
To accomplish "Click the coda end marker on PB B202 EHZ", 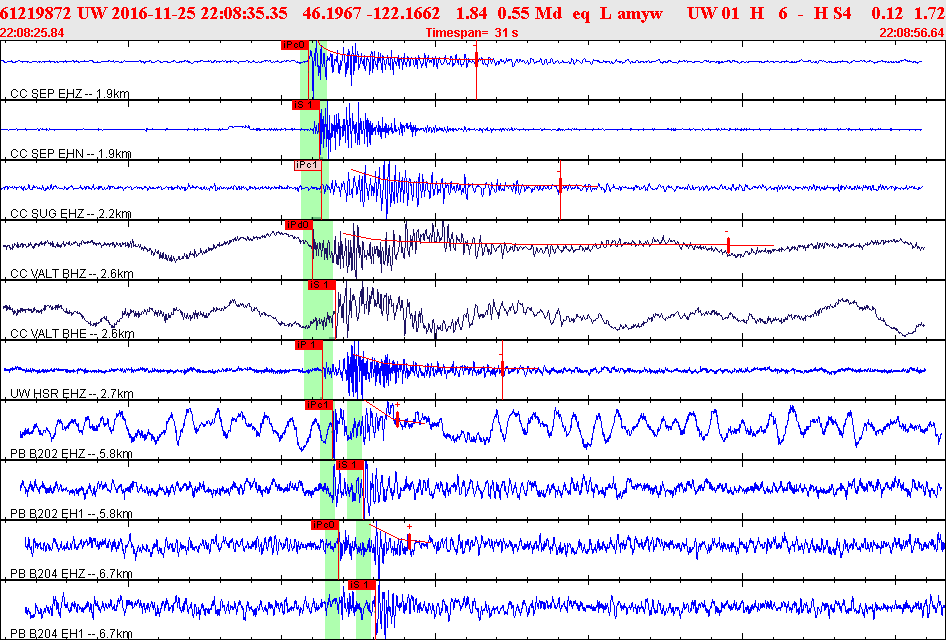I will (x=397, y=418).
